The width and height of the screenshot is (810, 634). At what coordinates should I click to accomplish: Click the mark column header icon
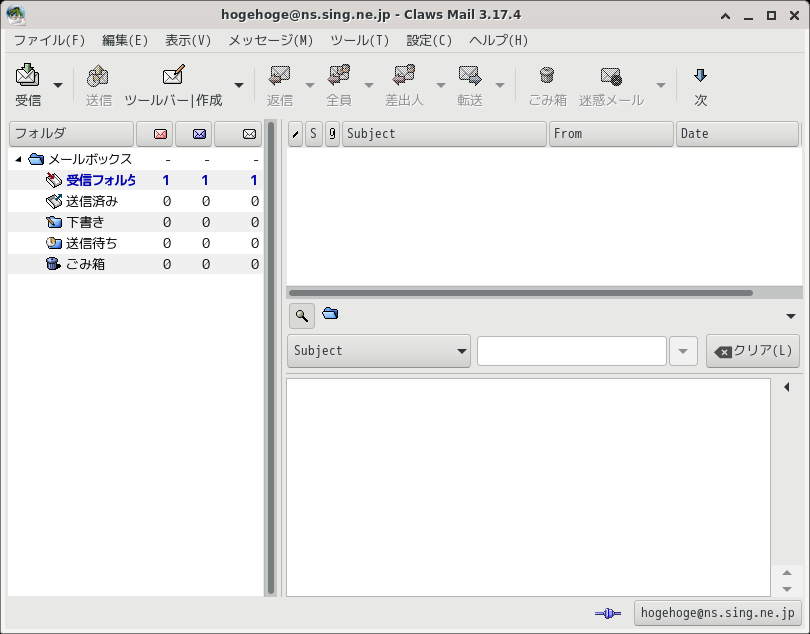tap(295, 134)
